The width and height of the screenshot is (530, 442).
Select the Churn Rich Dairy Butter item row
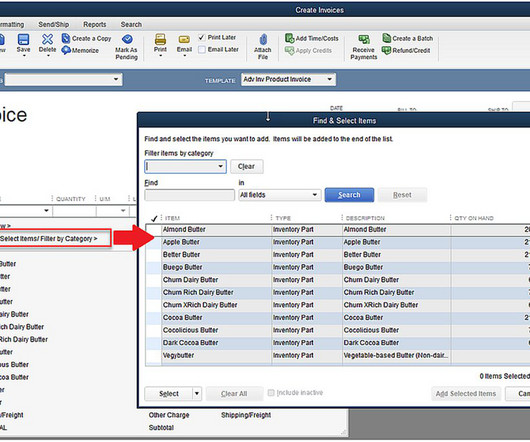[x=338, y=292]
